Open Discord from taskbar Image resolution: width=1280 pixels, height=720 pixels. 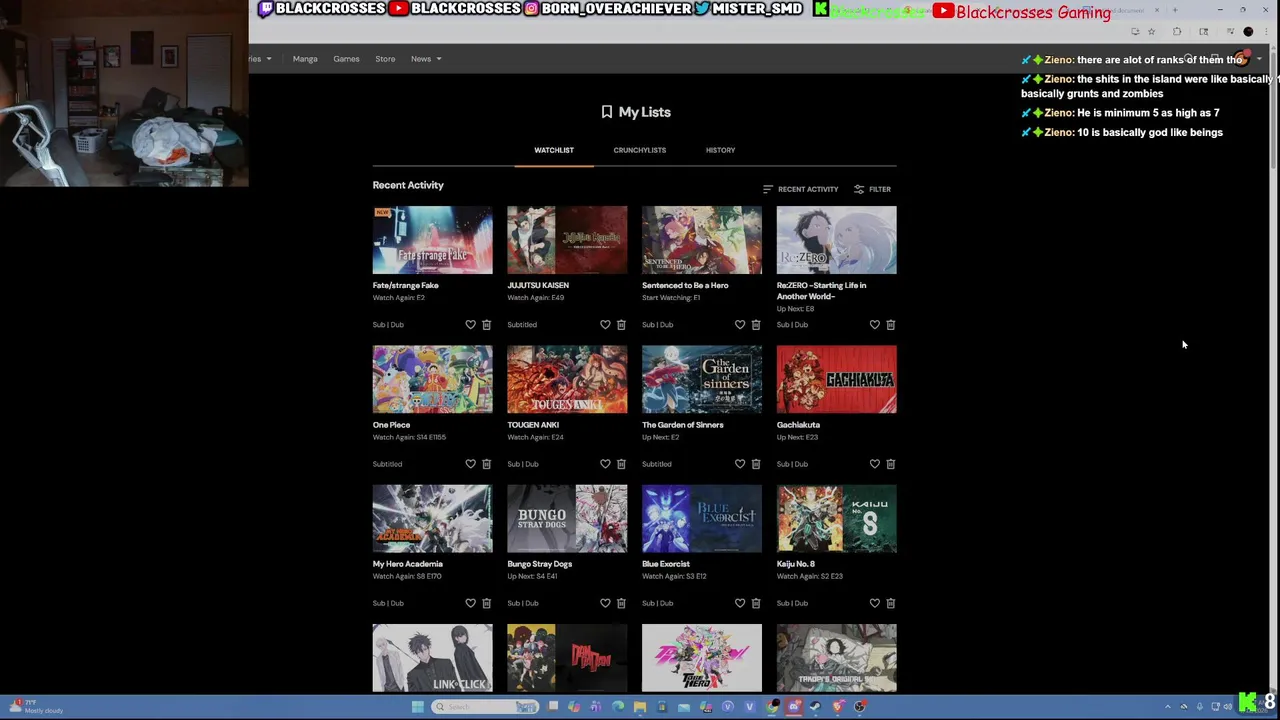pos(793,707)
